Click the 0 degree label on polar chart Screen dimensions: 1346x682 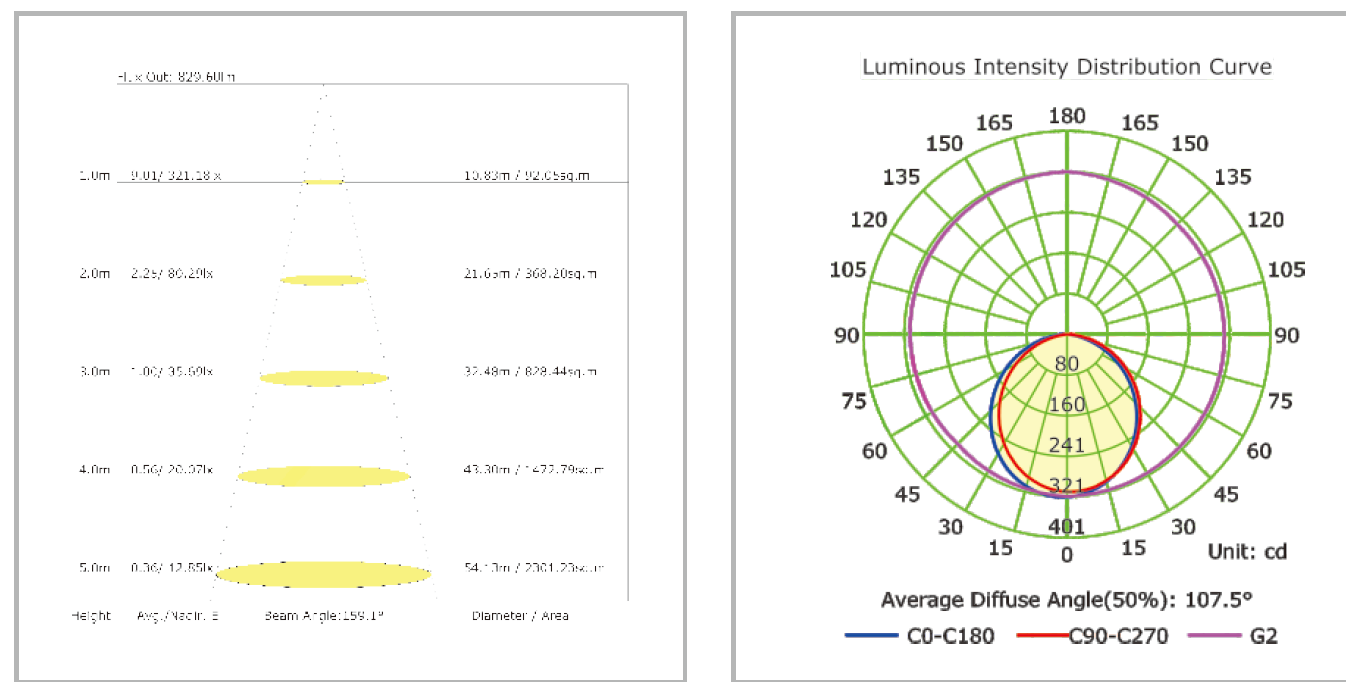1067,556
